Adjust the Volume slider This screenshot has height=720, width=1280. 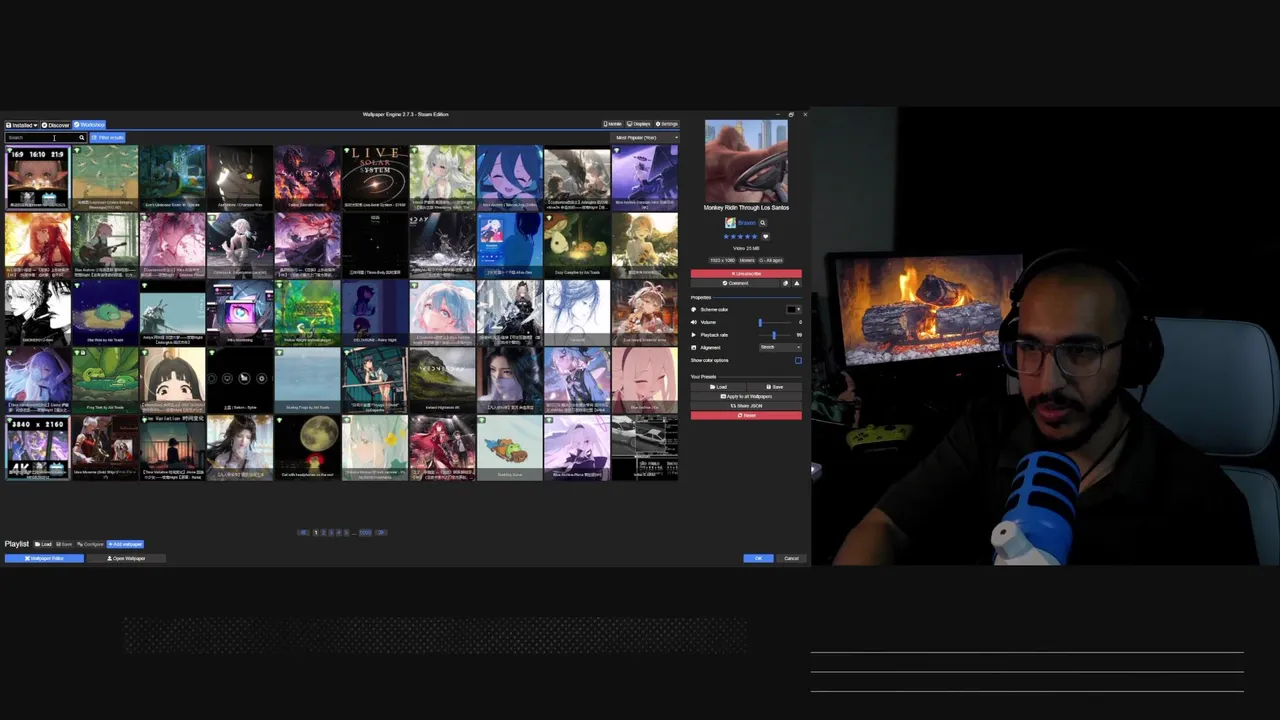coord(775,322)
